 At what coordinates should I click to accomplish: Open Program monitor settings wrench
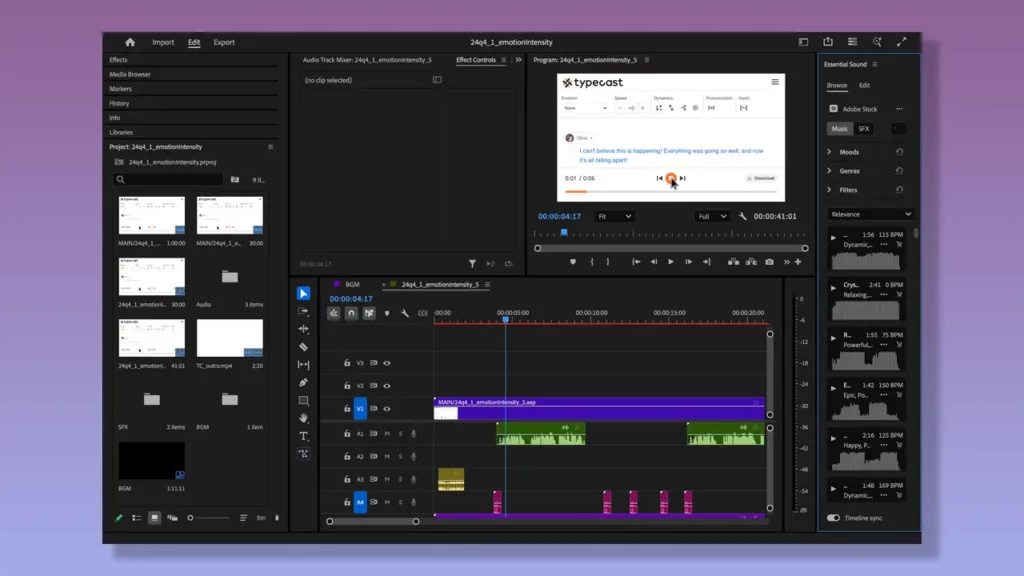point(743,216)
